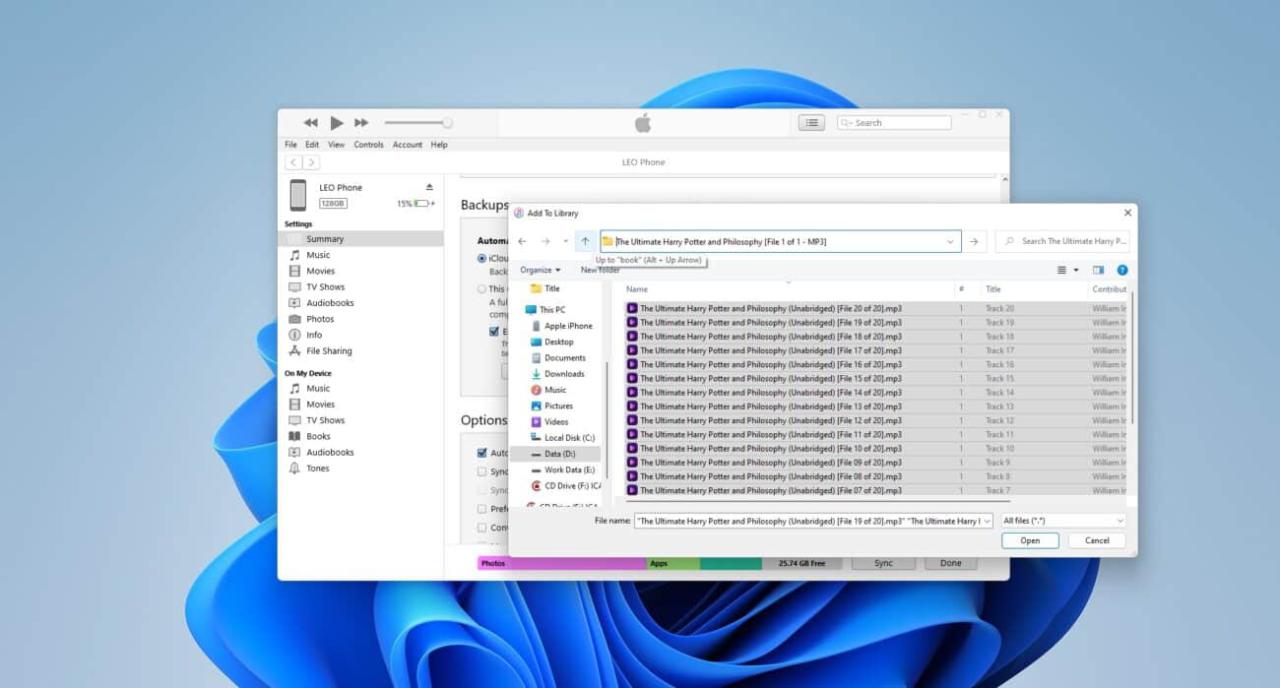
Task: Click the File name text field
Action: click(813, 521)
